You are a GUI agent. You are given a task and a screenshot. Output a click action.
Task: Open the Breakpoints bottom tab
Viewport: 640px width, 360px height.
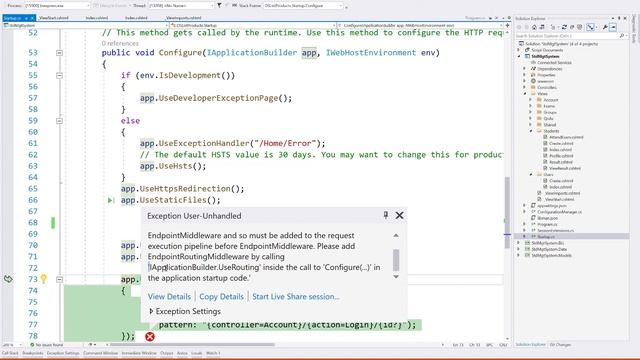pyautogui.click(x=33, y=353)
